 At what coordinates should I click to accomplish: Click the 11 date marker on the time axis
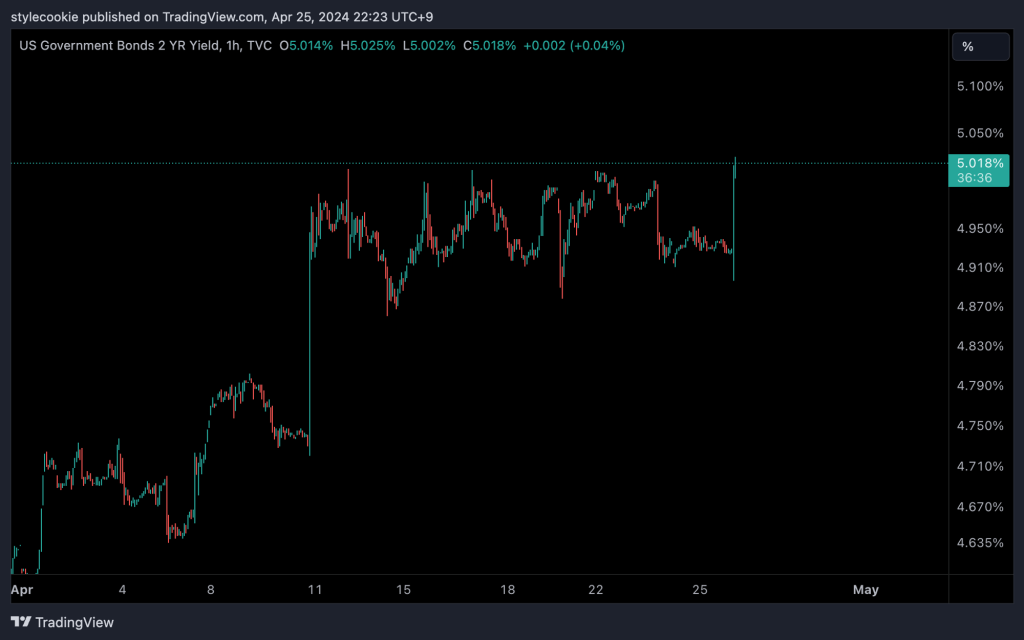[315, 590]
